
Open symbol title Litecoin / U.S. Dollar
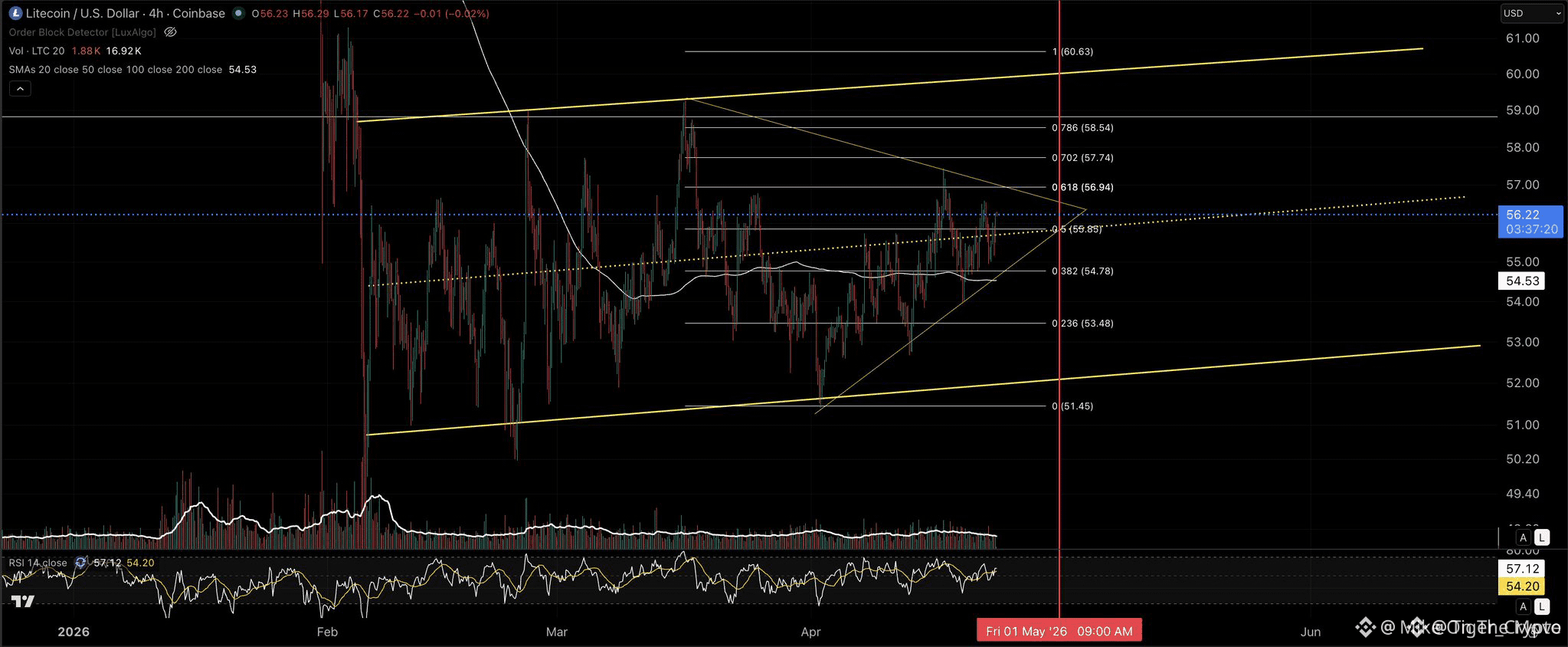126,13
